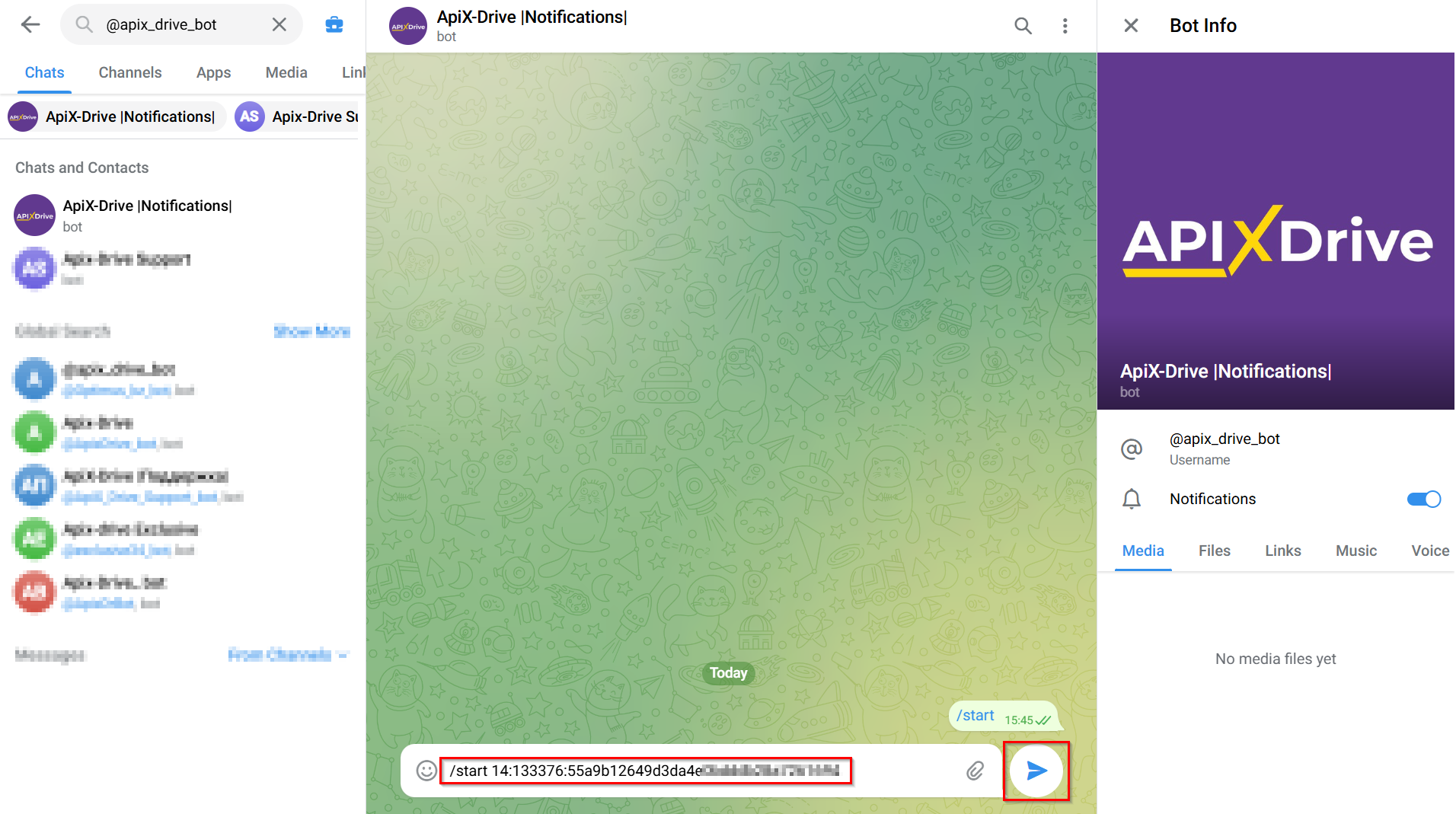Open ApiX-Drive |Notifications| chat in Chats and Contacts
The image size is (1456, 814).
(183, 215)
